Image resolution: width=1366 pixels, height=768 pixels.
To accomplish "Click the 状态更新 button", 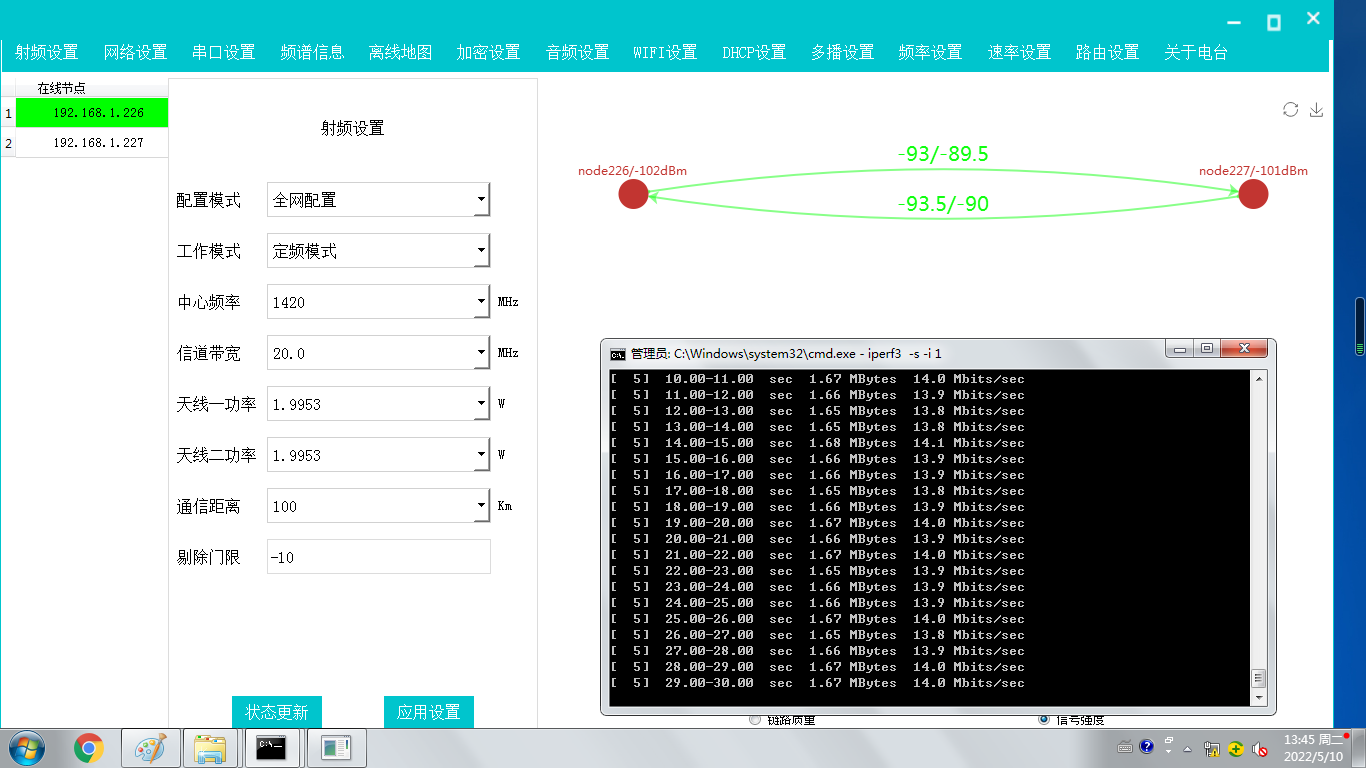I will click(277, 712).
